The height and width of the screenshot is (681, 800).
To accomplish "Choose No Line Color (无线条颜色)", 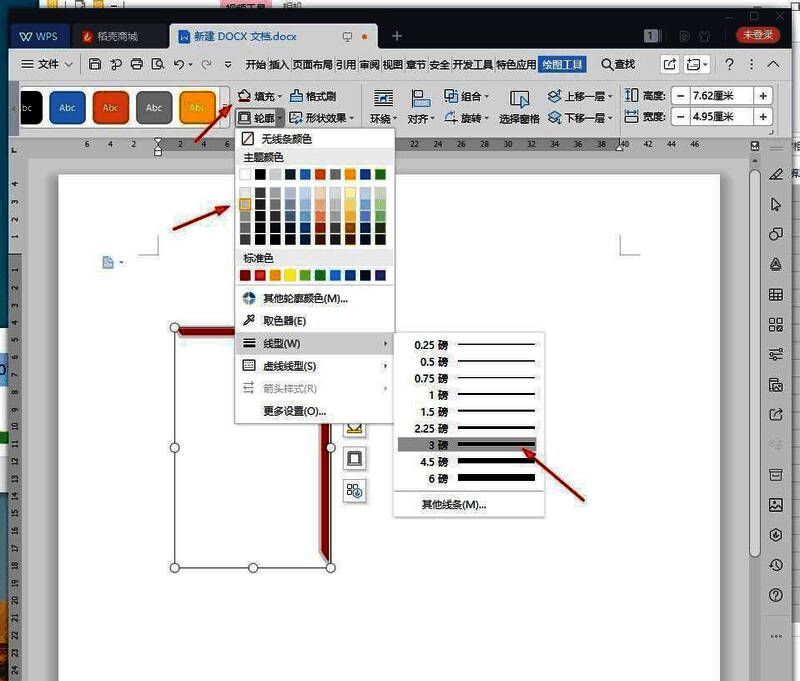I will (285, 139).
